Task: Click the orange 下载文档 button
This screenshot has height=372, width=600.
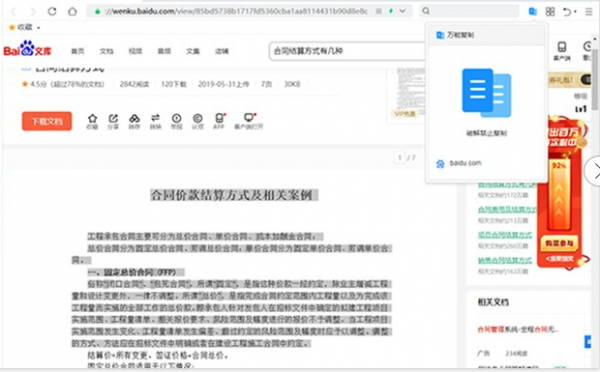Action: click(47, 121)
